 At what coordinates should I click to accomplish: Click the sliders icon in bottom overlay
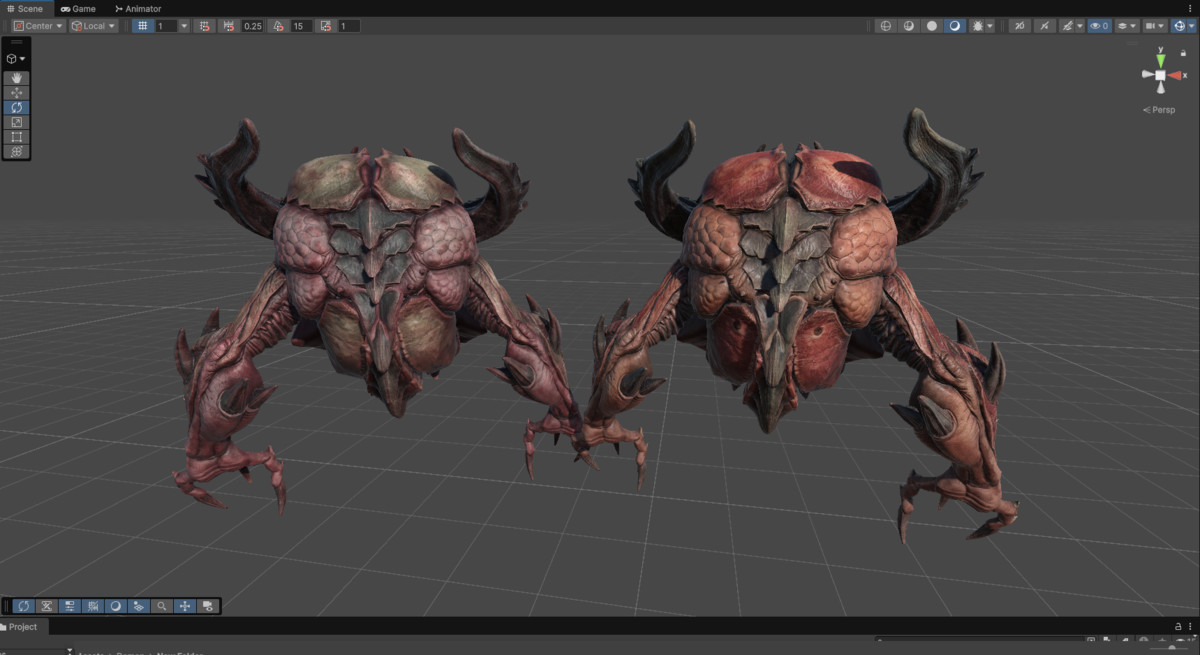click(x=70, y=606)
